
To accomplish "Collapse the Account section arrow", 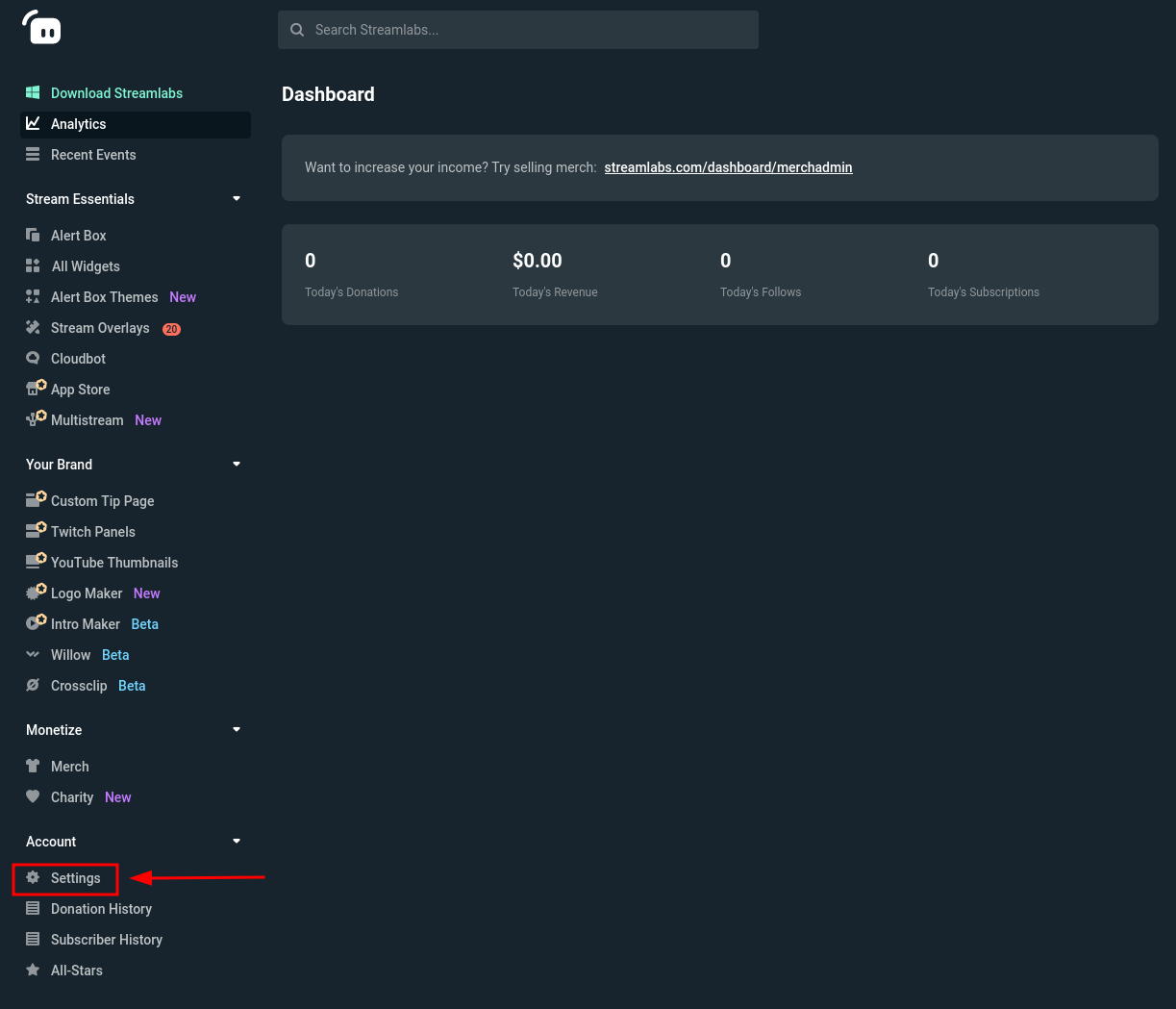I will point(237,842).
